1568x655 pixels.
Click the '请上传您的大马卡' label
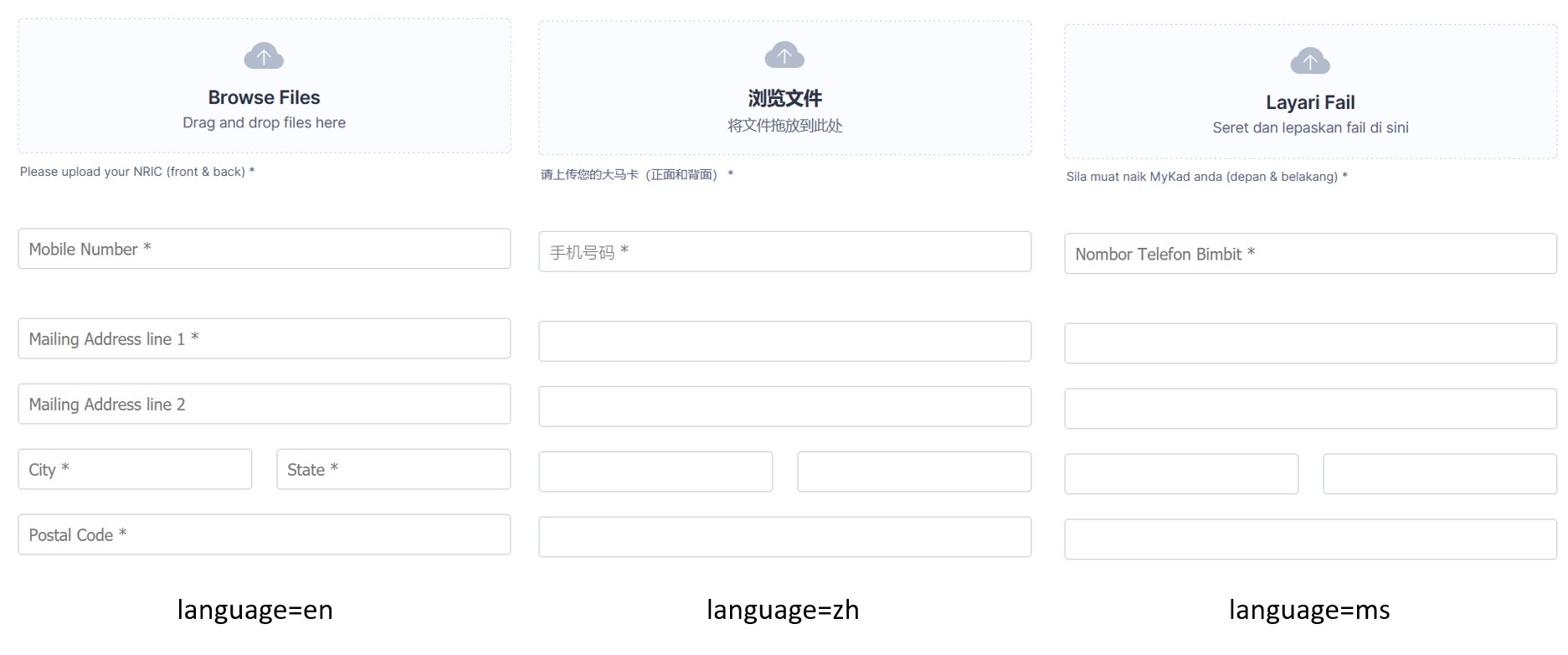[636, 175]
